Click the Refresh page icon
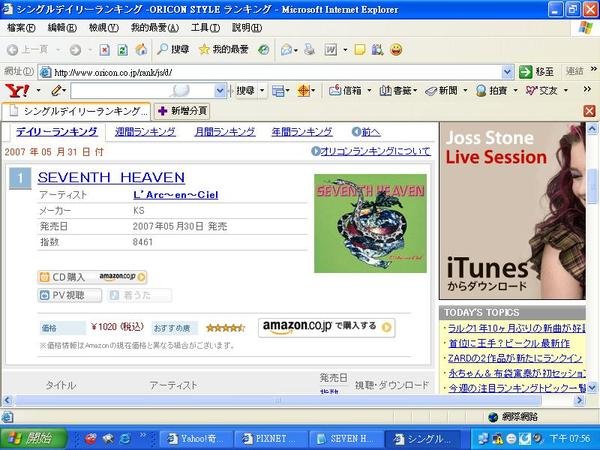This screenshot has width=600, height=450. point(122,49)
